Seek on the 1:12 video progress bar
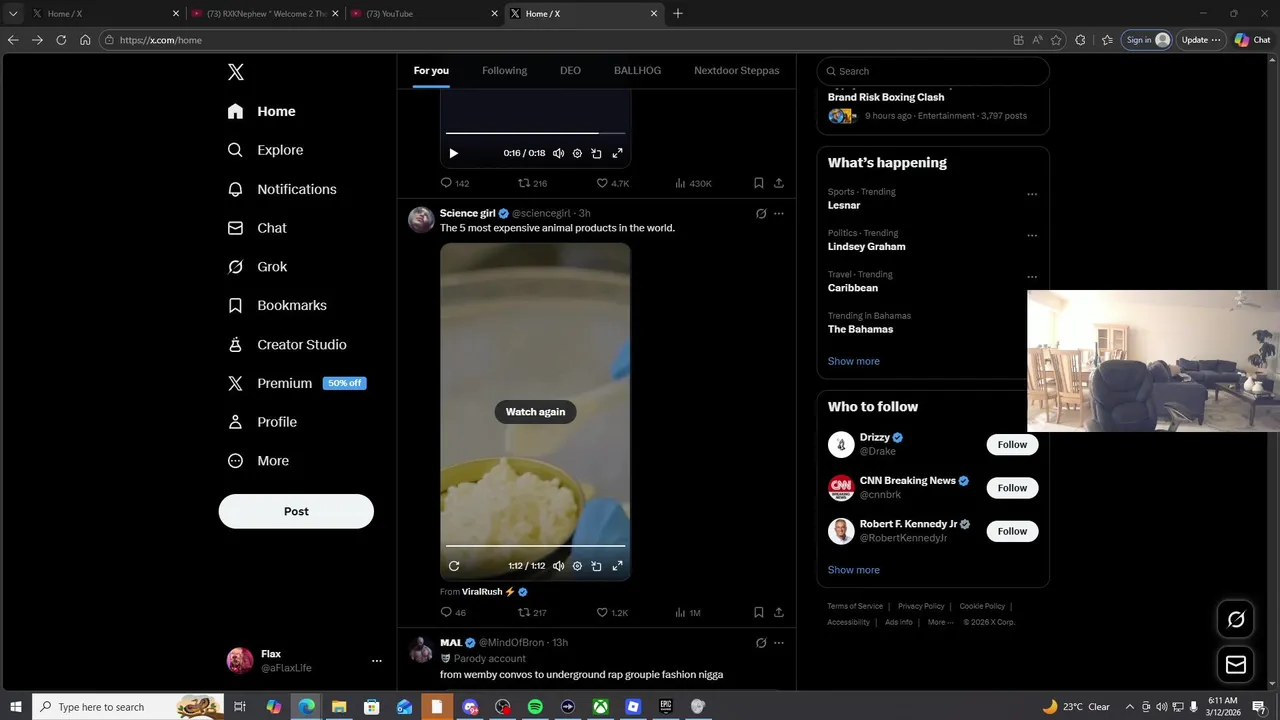The height and width of the screenshot is (720, 1280). point(535,546)
